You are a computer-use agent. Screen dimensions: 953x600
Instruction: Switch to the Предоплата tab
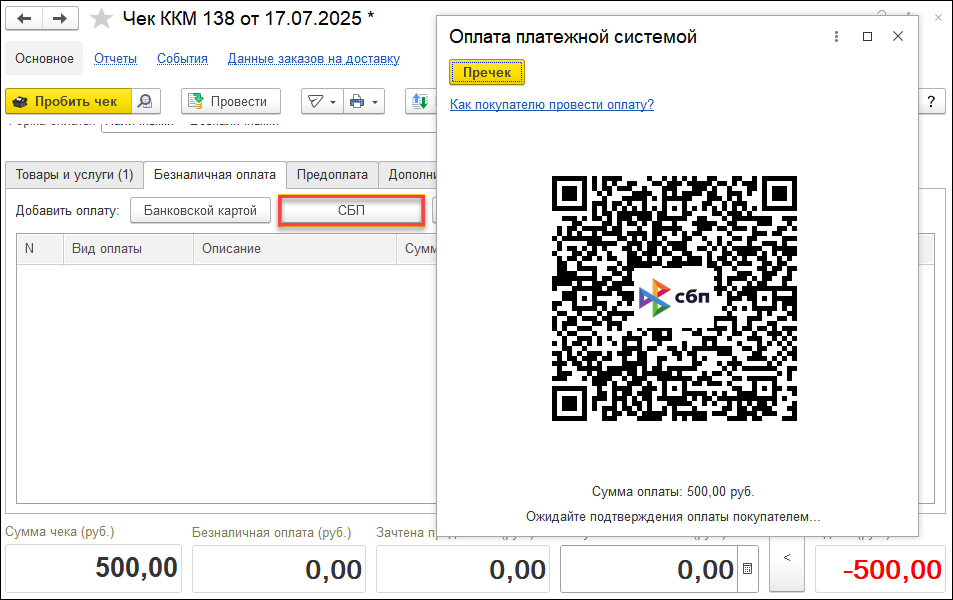pyautogui.click(x=332, y=175)
